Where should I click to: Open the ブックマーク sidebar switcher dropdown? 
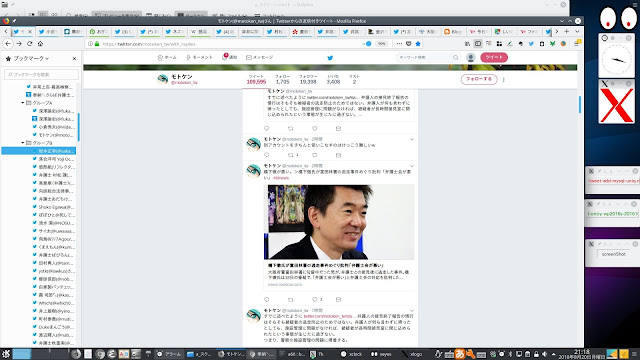pos(31,59)
